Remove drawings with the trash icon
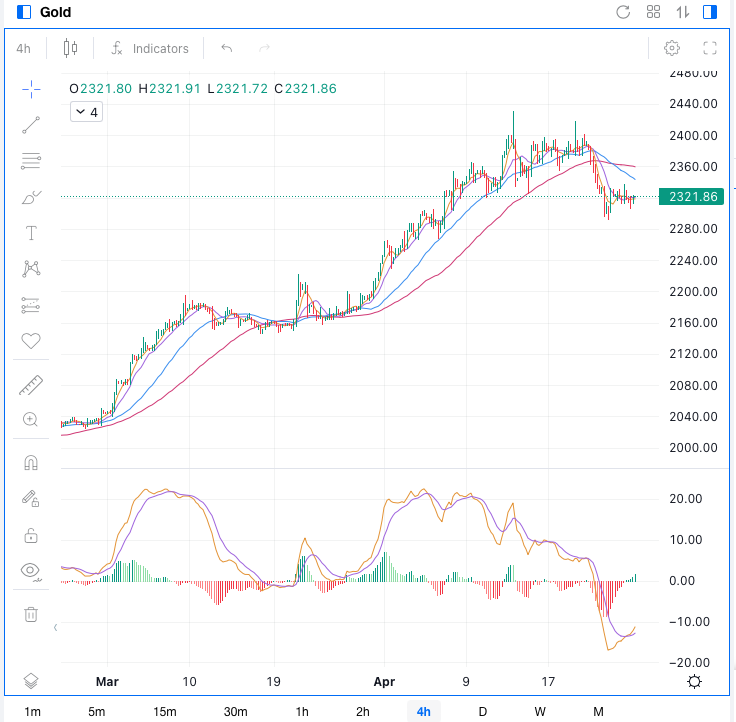The width and height of the screenshot is (736, 722). coord(31,614)
